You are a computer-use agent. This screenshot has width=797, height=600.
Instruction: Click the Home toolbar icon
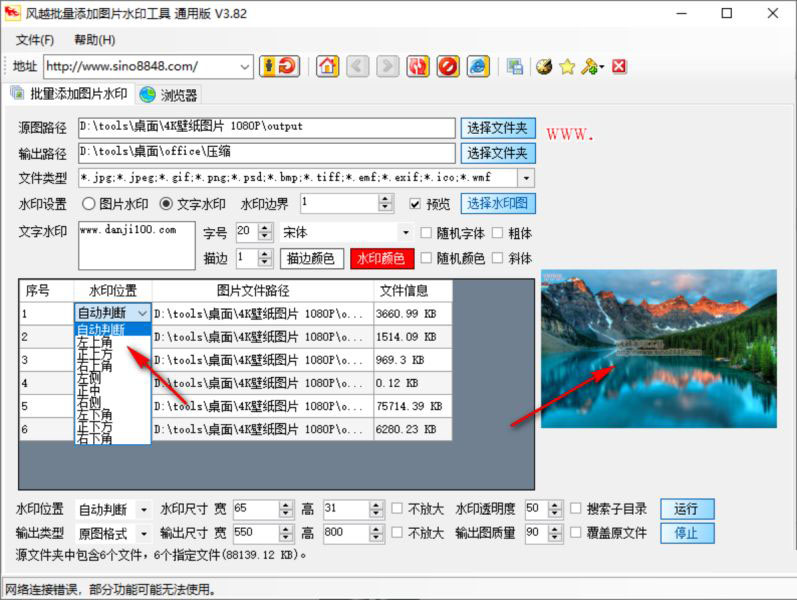point(327,67)
